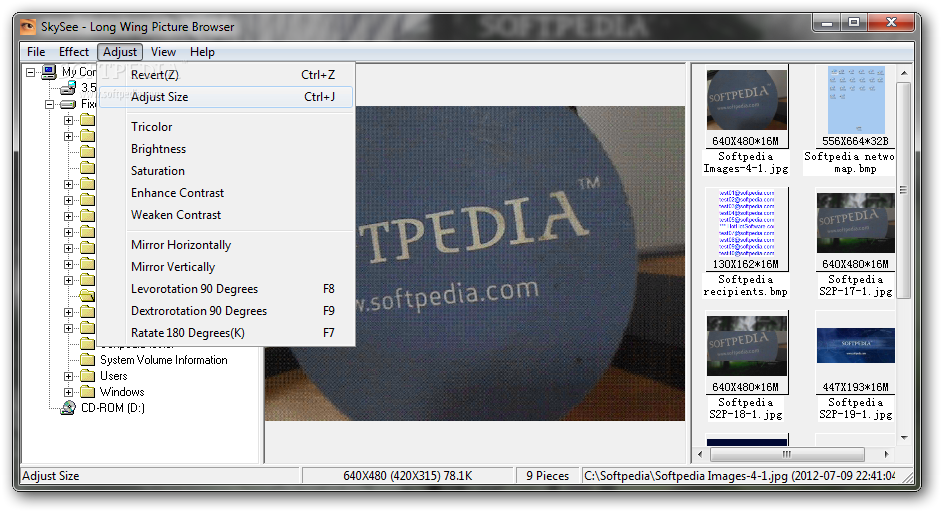Click thumbnail panel horizontal scrollbar thumb
Viewport: 942px width, 512px height.
pos(786,454)
